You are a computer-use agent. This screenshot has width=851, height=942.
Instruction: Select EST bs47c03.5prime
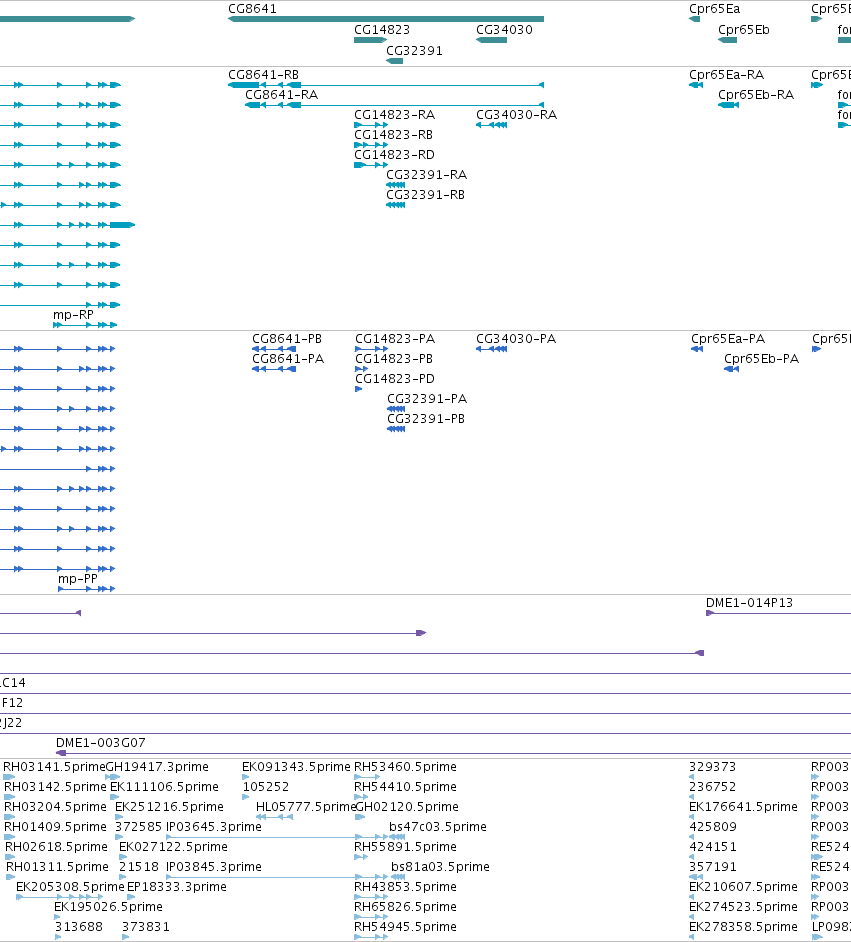pyautogui.click(x=438, y=827)
